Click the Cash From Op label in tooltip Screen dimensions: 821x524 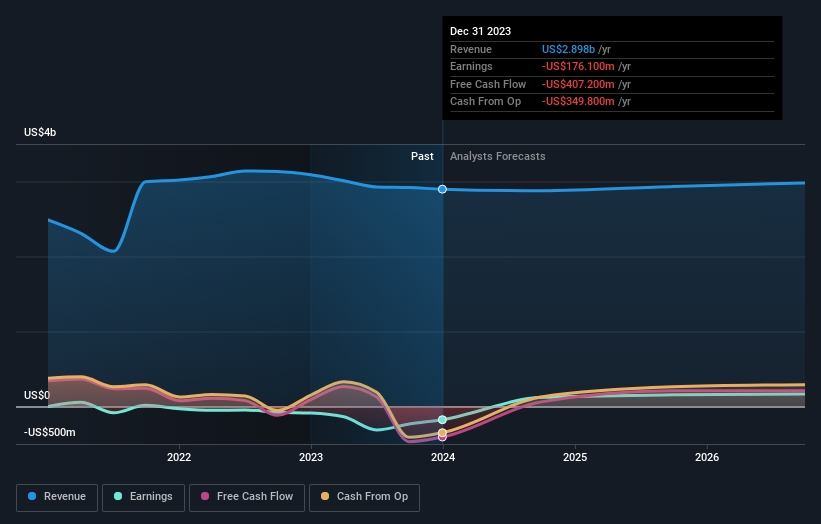pyautogui.click(x=485, y=102)
